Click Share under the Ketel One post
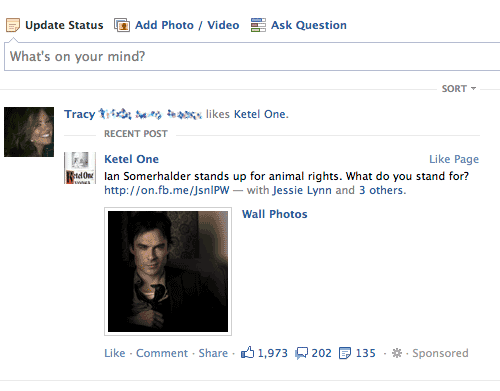The width and height of the screenshot is (500, 391). point(213,353)
